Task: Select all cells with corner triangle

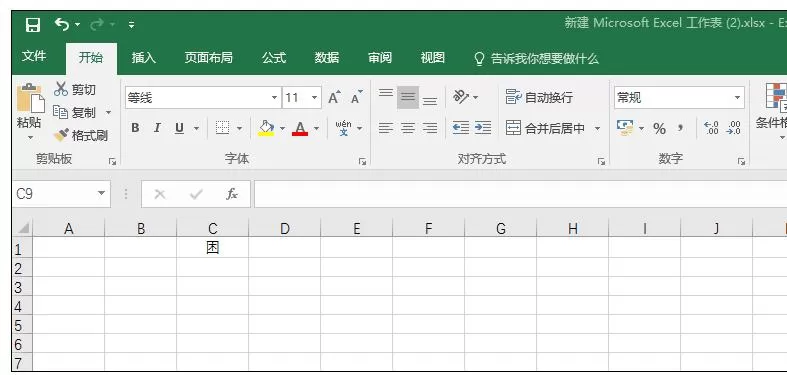Action: (23, 228)
